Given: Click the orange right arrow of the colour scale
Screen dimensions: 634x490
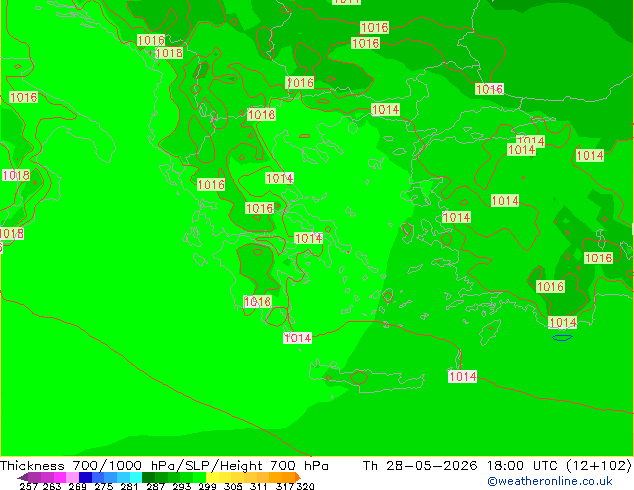Looking at the screenshot, I should (298, 477).
